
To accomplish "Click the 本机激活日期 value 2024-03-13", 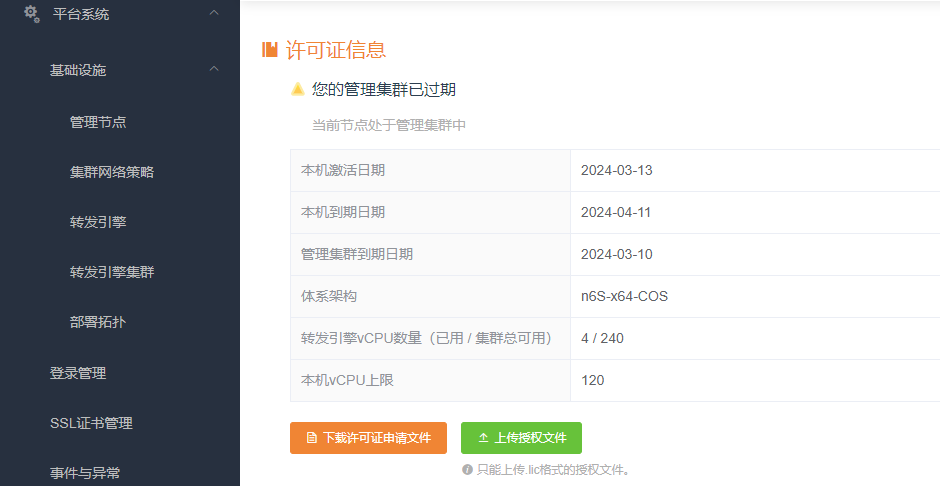I will pyautogui.click(x=616, y=170).
